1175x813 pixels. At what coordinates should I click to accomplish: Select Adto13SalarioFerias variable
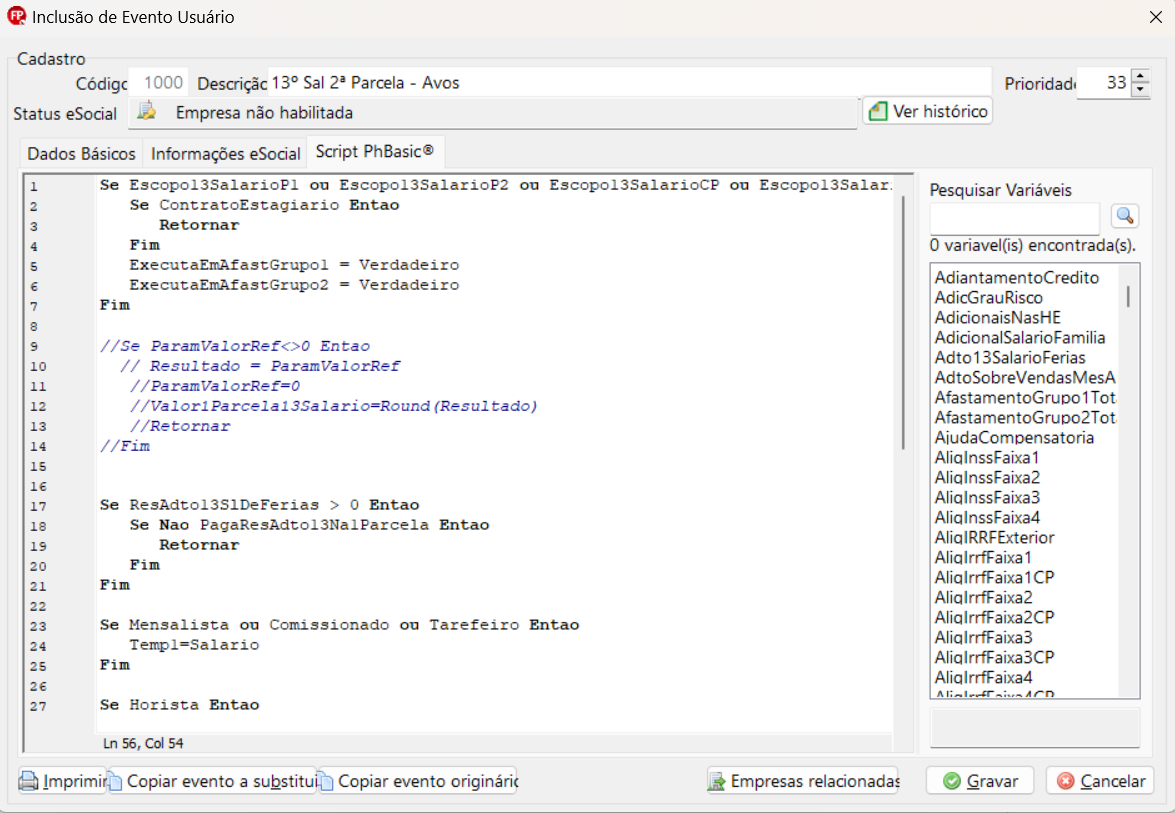click(x=1009, y=357)
